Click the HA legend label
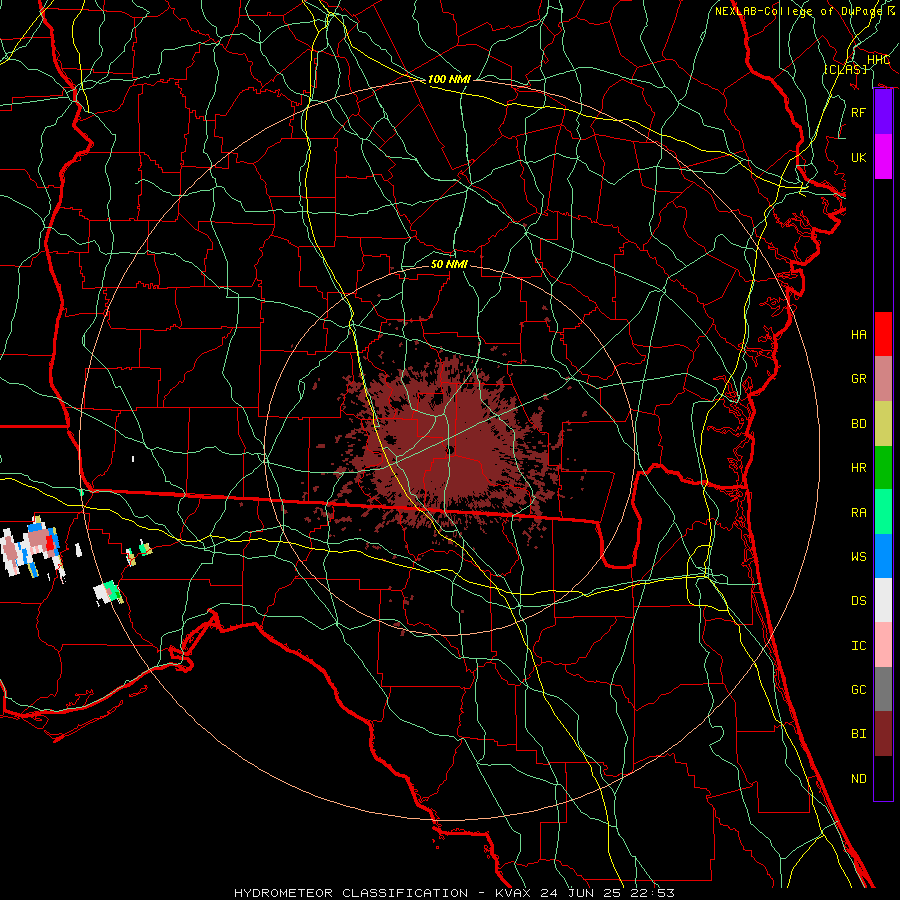 pyautogui.click(x=859, y=335)
